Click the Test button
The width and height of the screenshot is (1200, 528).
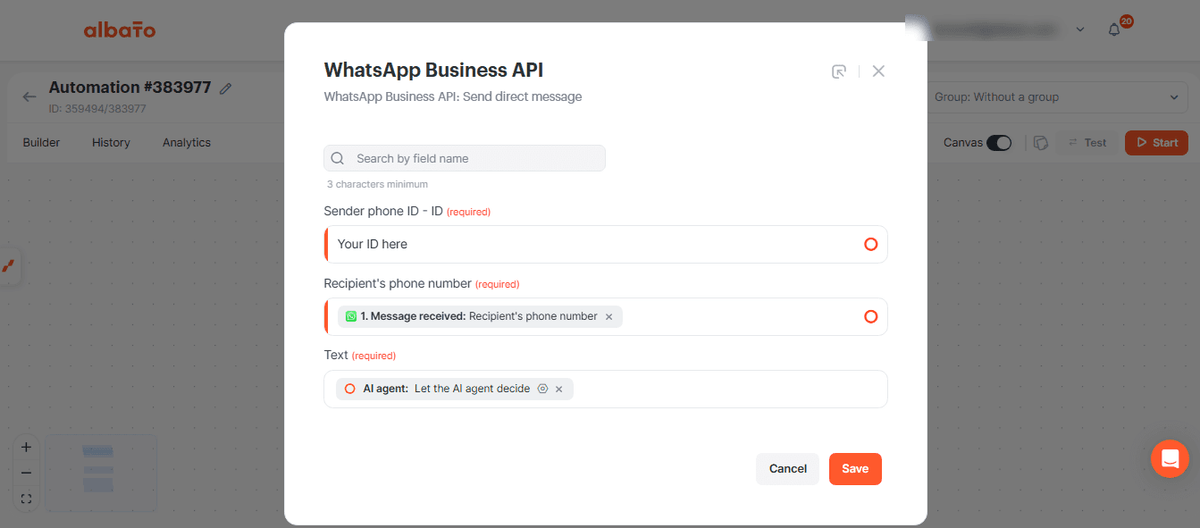click(x=1087, y=143)
